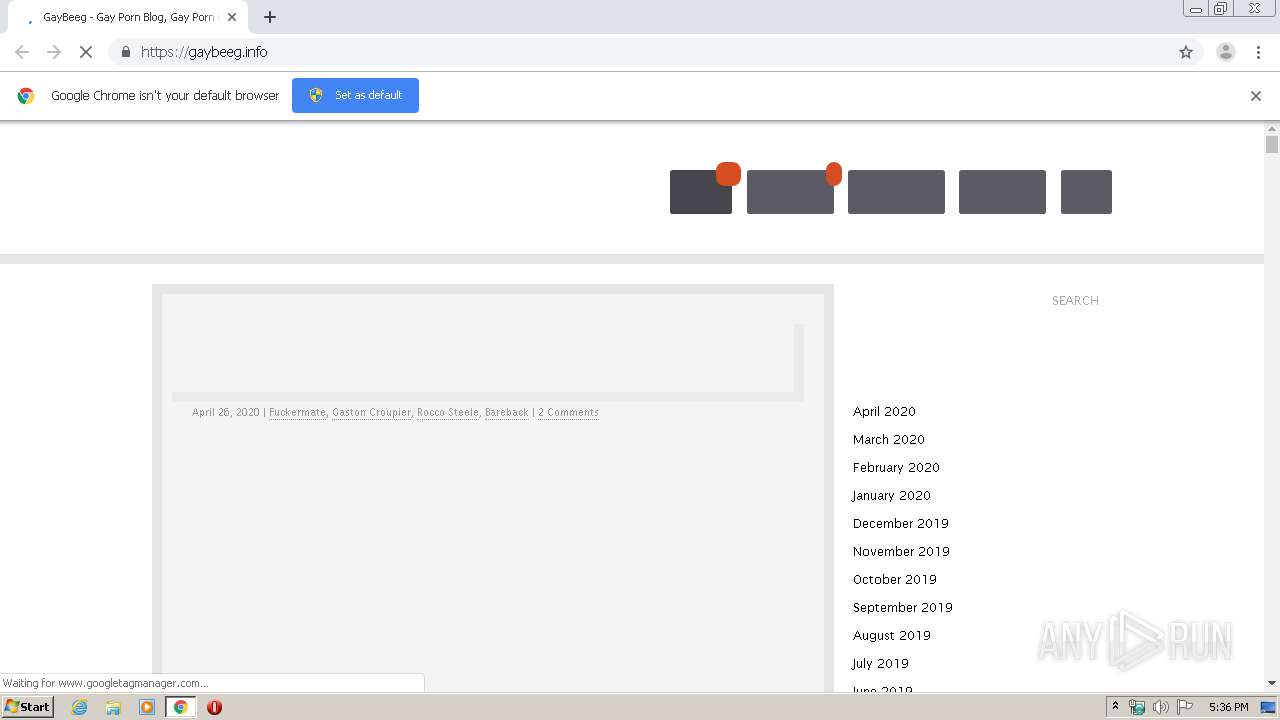
Task: Click the 5:36 PM taskbar clock
Action: [x=1228, y=707]
